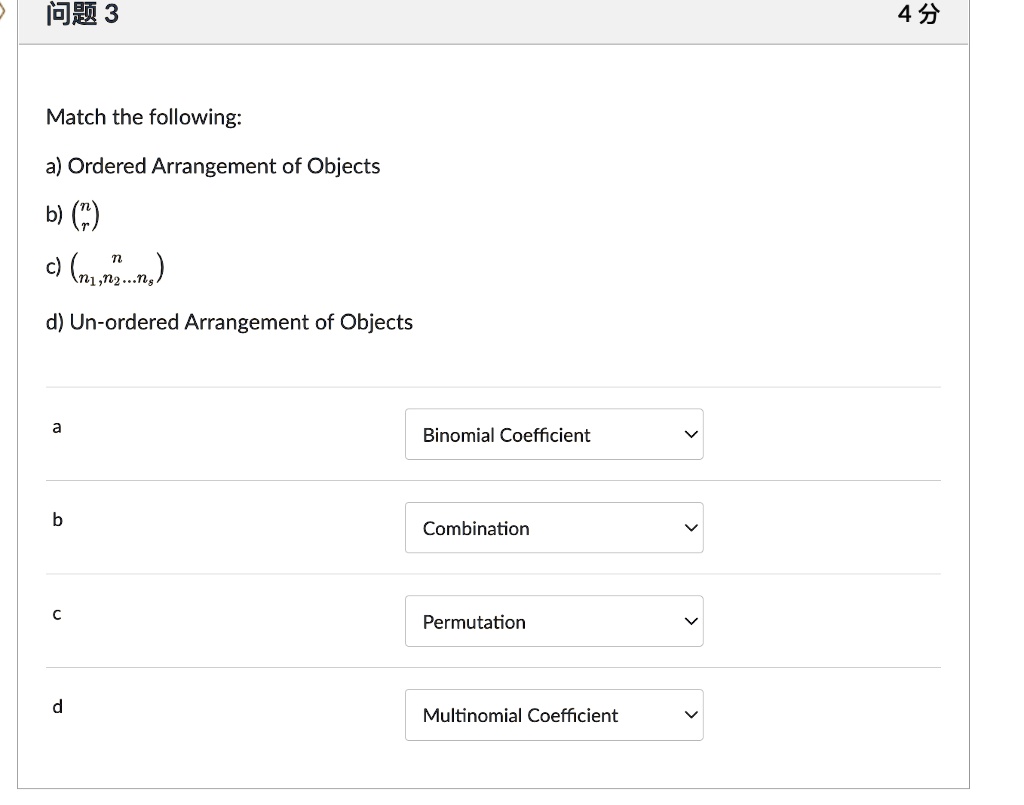
Task: Click chevron arrow beside Multinomial Coefficient
Action: click(687, 715)
